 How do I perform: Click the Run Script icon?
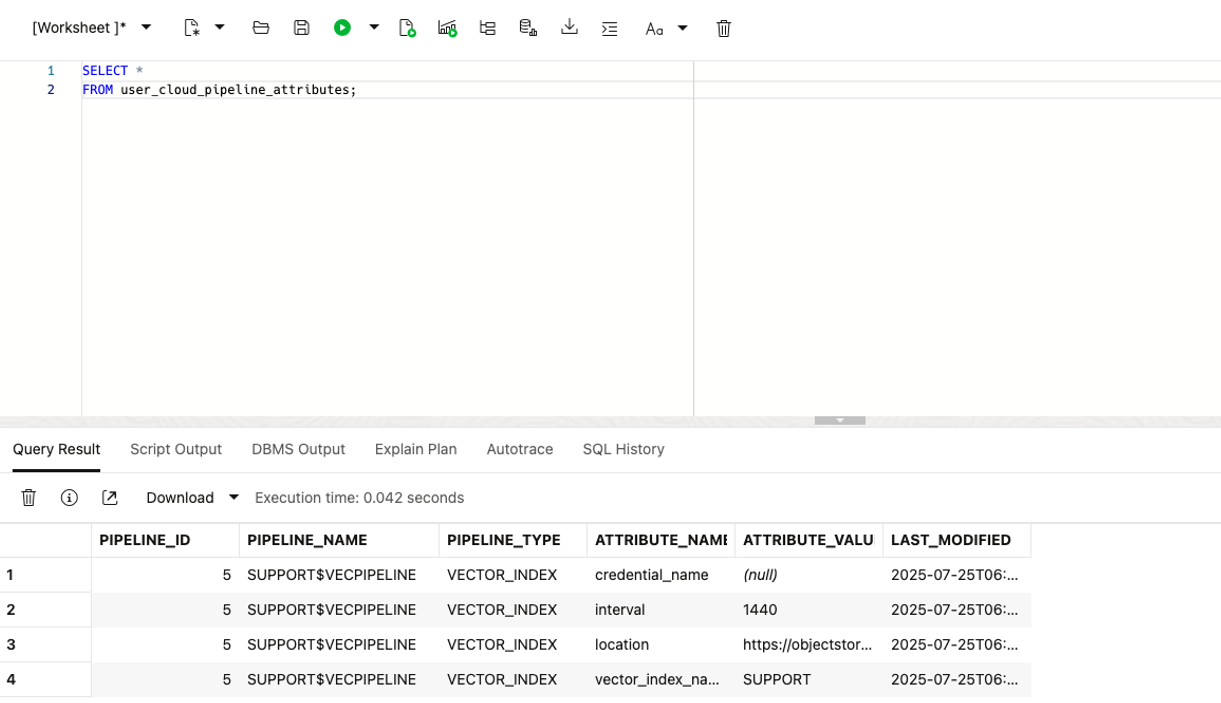click(407, 28)
